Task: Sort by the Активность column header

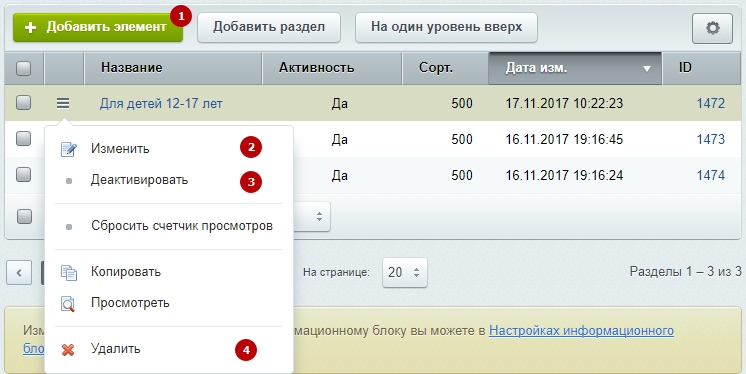Action: pos(332,68)
